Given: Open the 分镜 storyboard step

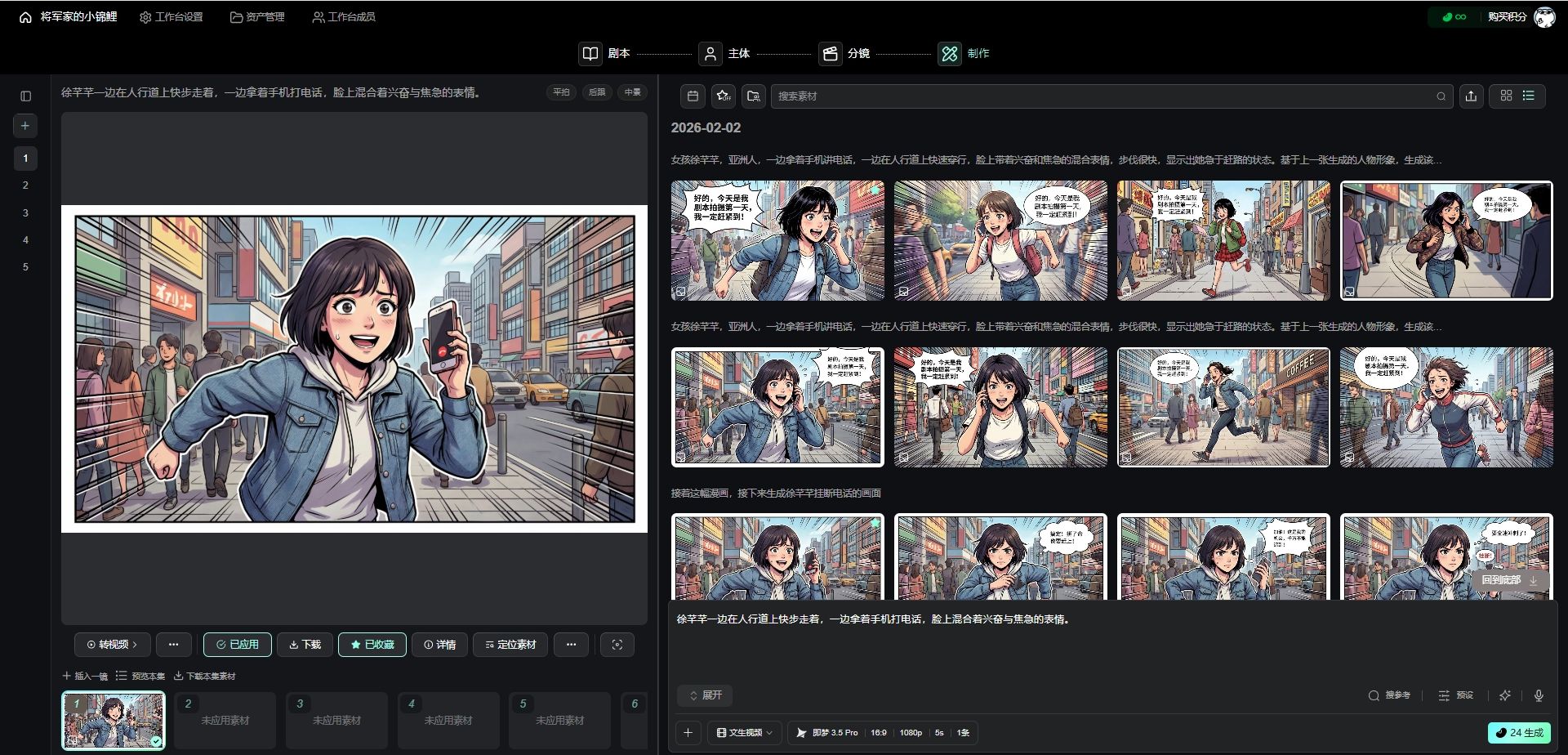Looking at the screenshot, I should 845,54.
